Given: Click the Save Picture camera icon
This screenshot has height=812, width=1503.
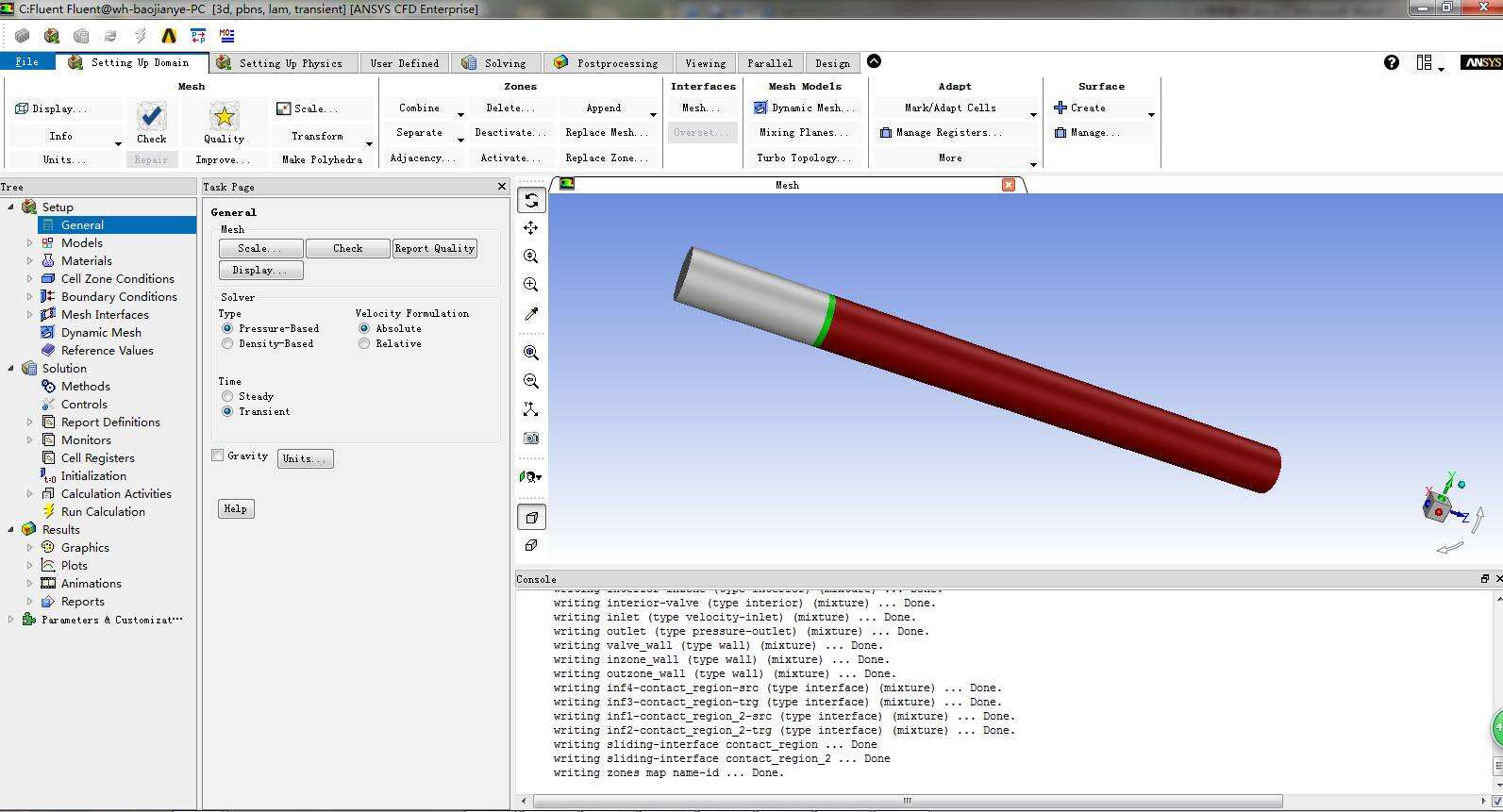Looking at the screenshot, I should click(x=531, y=439).
